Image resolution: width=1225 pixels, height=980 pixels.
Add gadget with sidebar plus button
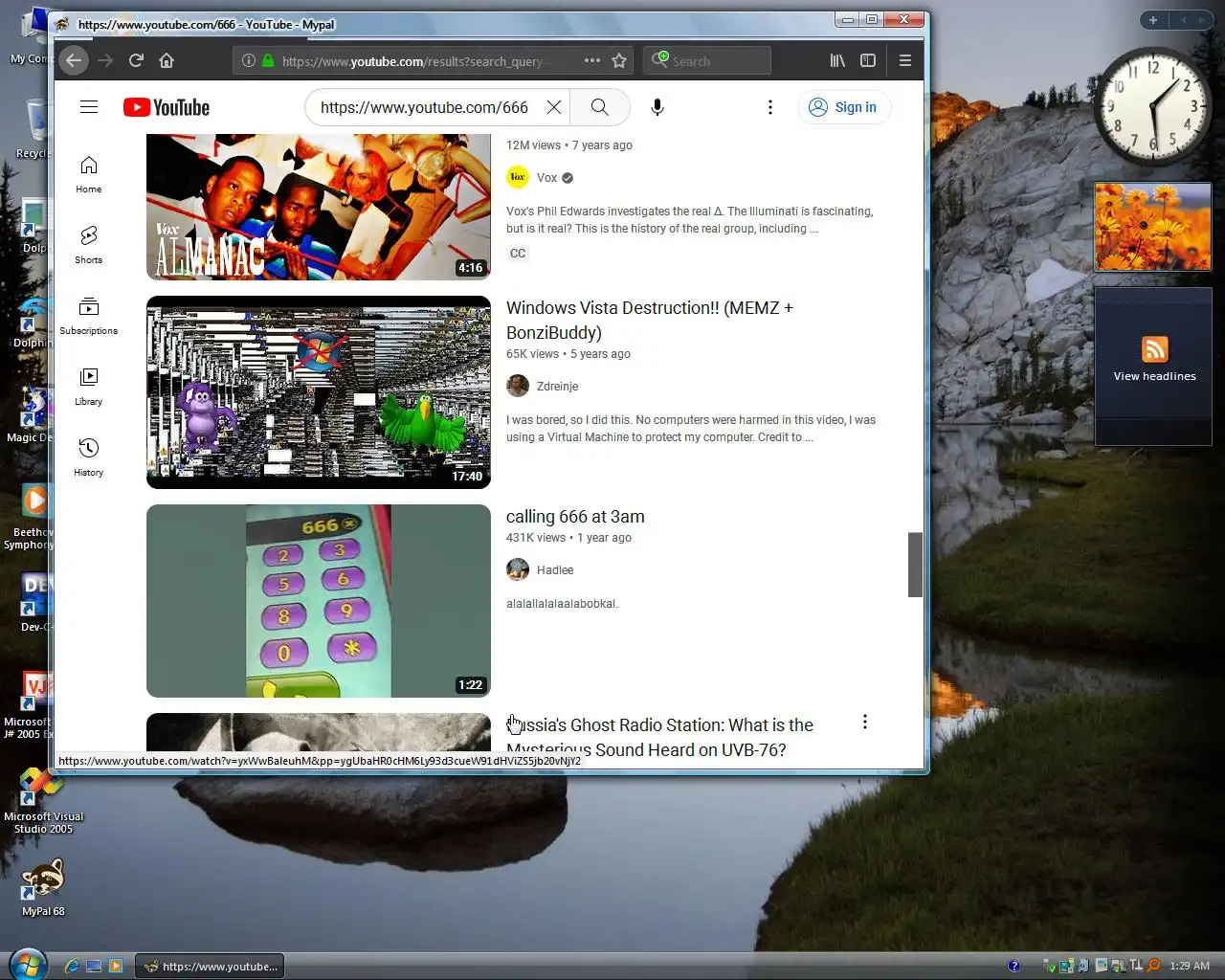click(x=1153, y=20)
